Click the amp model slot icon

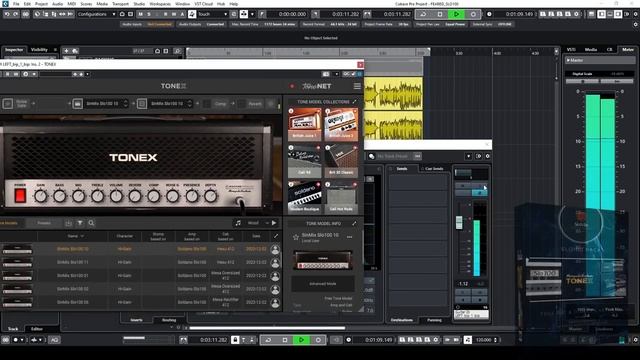pyautogui.click(x=78, y=104)
